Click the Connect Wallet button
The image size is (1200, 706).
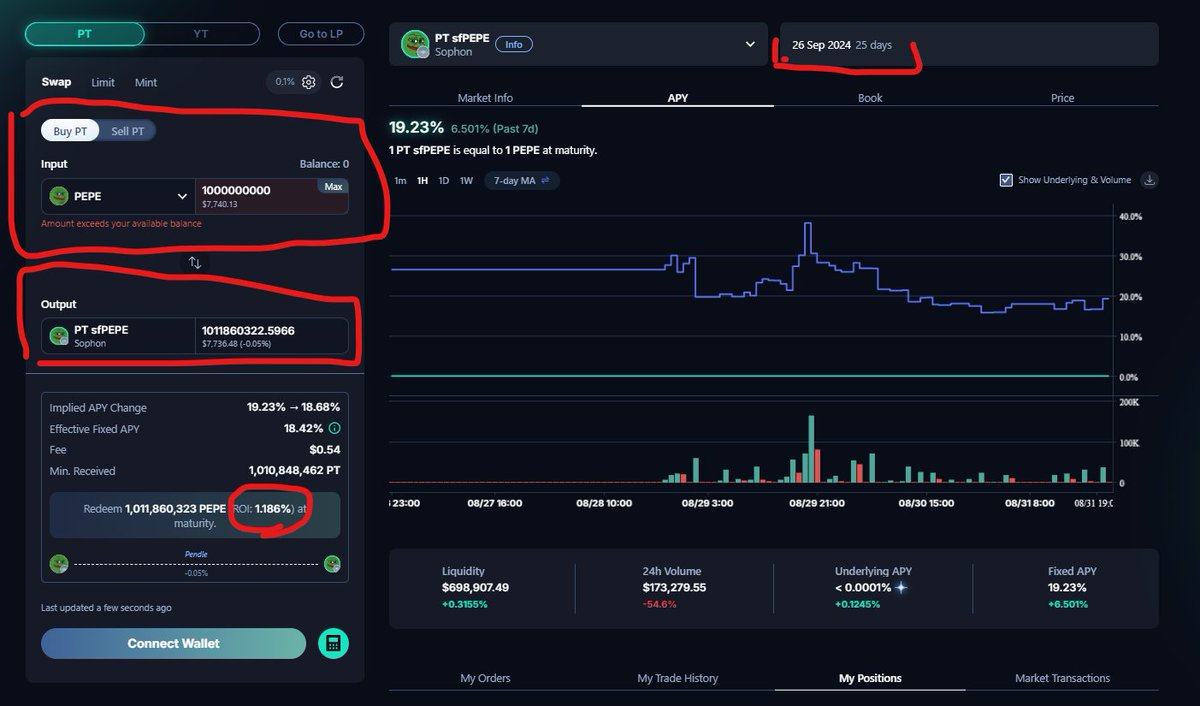173,643
